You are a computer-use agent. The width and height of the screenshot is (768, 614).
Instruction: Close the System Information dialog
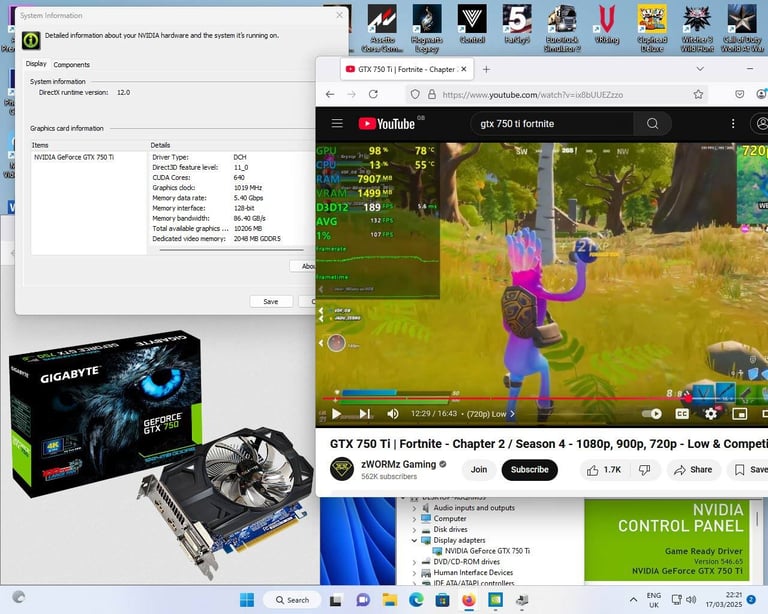pos(339,16)
